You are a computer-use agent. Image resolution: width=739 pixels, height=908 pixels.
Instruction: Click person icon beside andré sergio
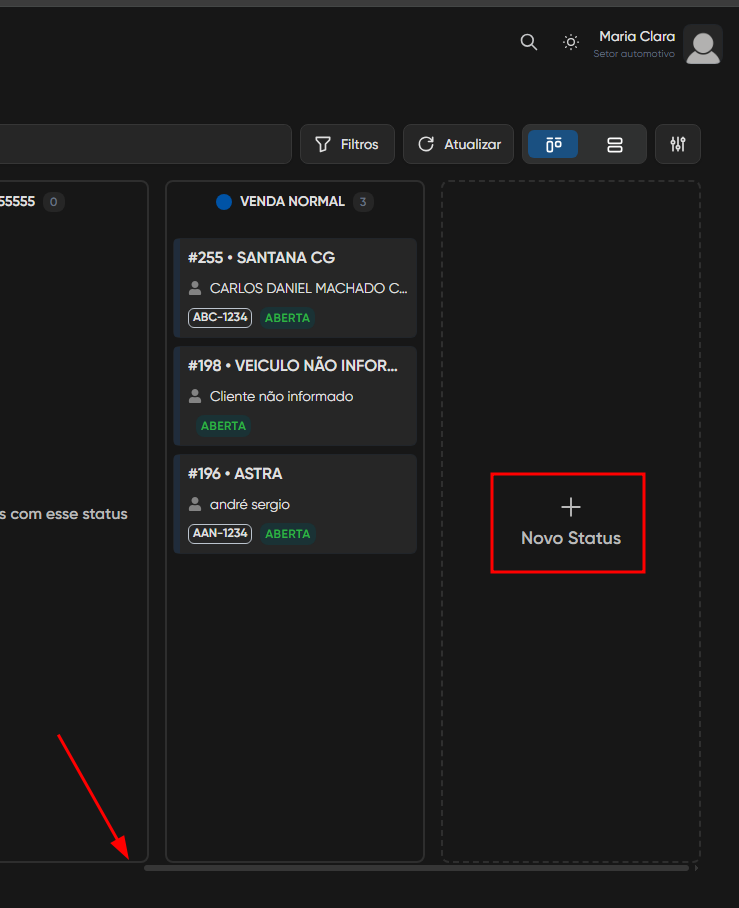coord(195,504)
